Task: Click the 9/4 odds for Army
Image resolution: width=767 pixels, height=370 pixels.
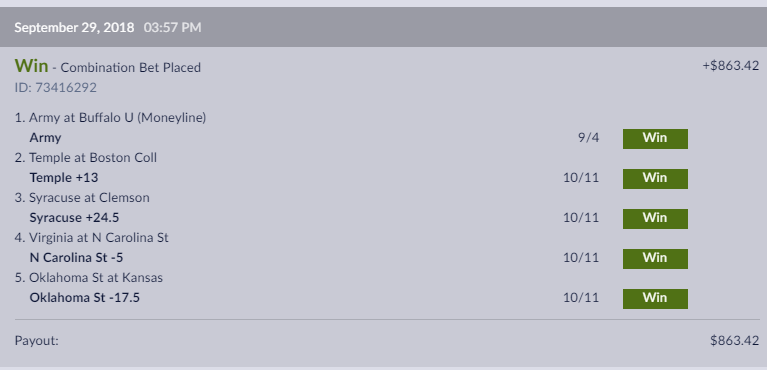Action: click(x=588, y=138)
